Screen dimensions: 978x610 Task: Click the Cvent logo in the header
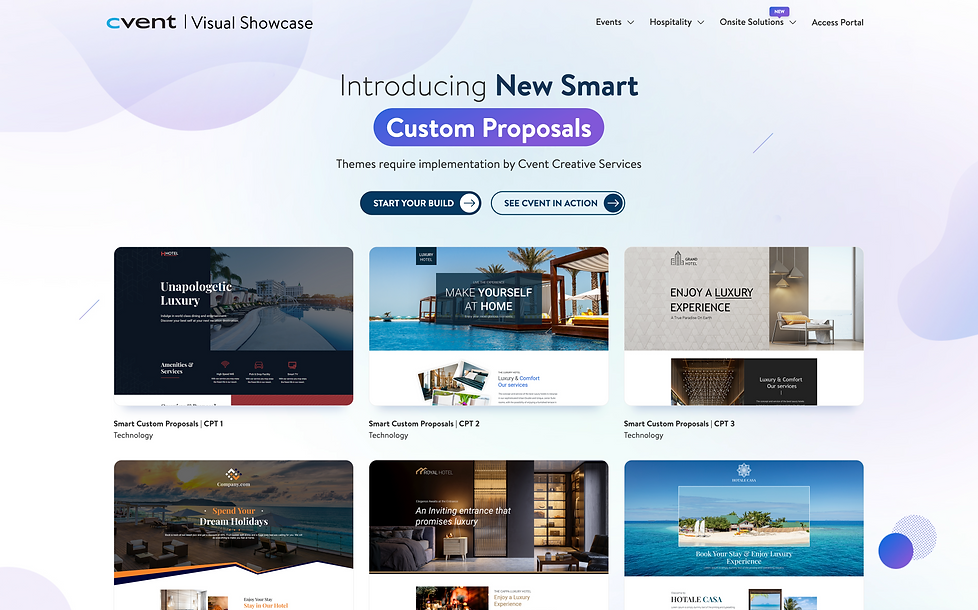click(x=140, y=21)
